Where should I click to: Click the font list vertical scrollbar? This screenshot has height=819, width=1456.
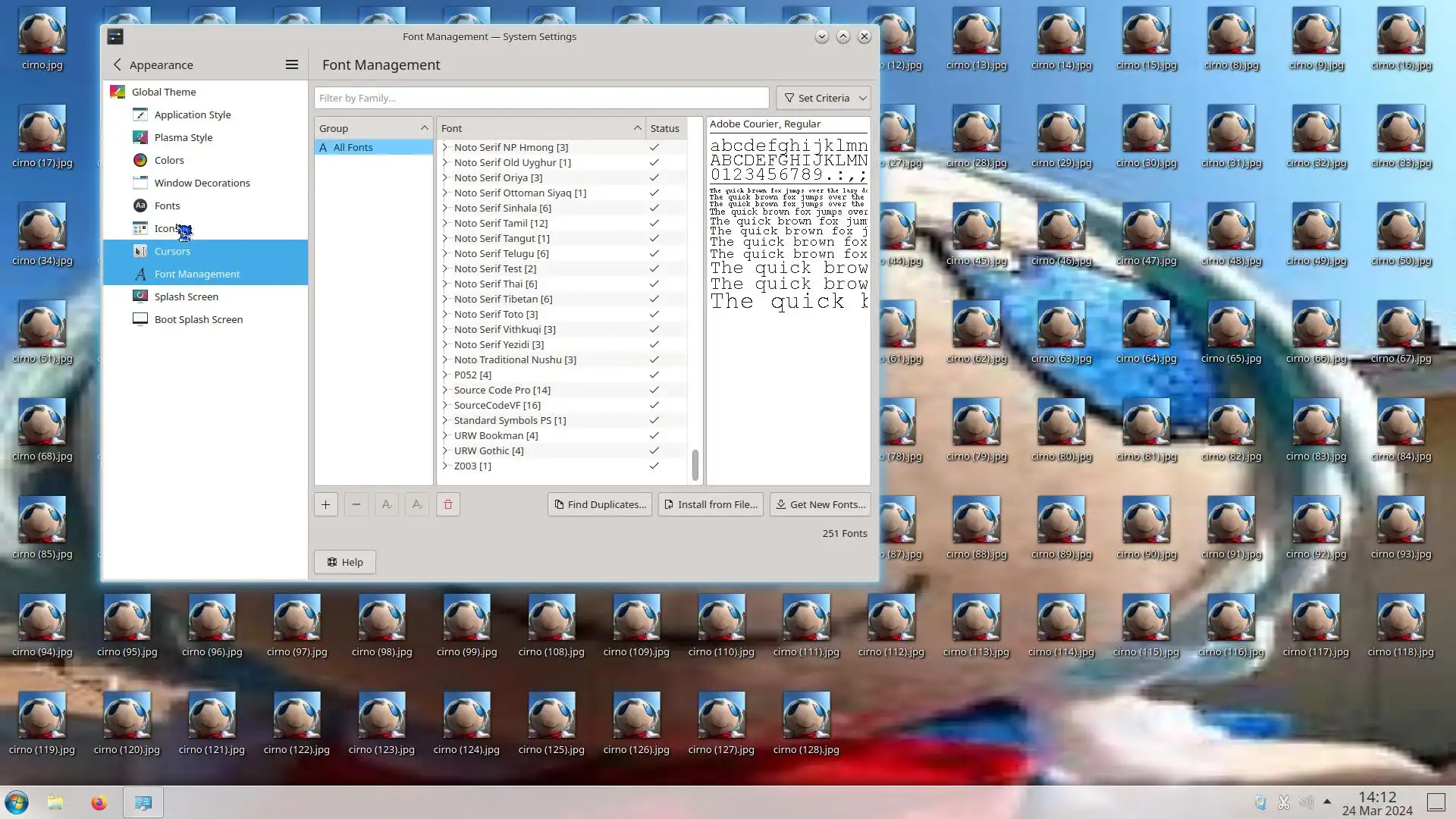pos(695,464)
